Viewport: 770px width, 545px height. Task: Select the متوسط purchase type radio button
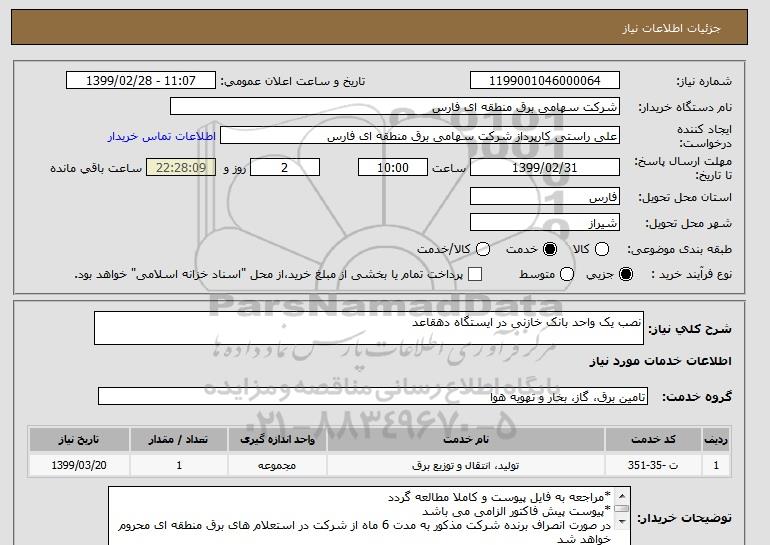(567, 274)
